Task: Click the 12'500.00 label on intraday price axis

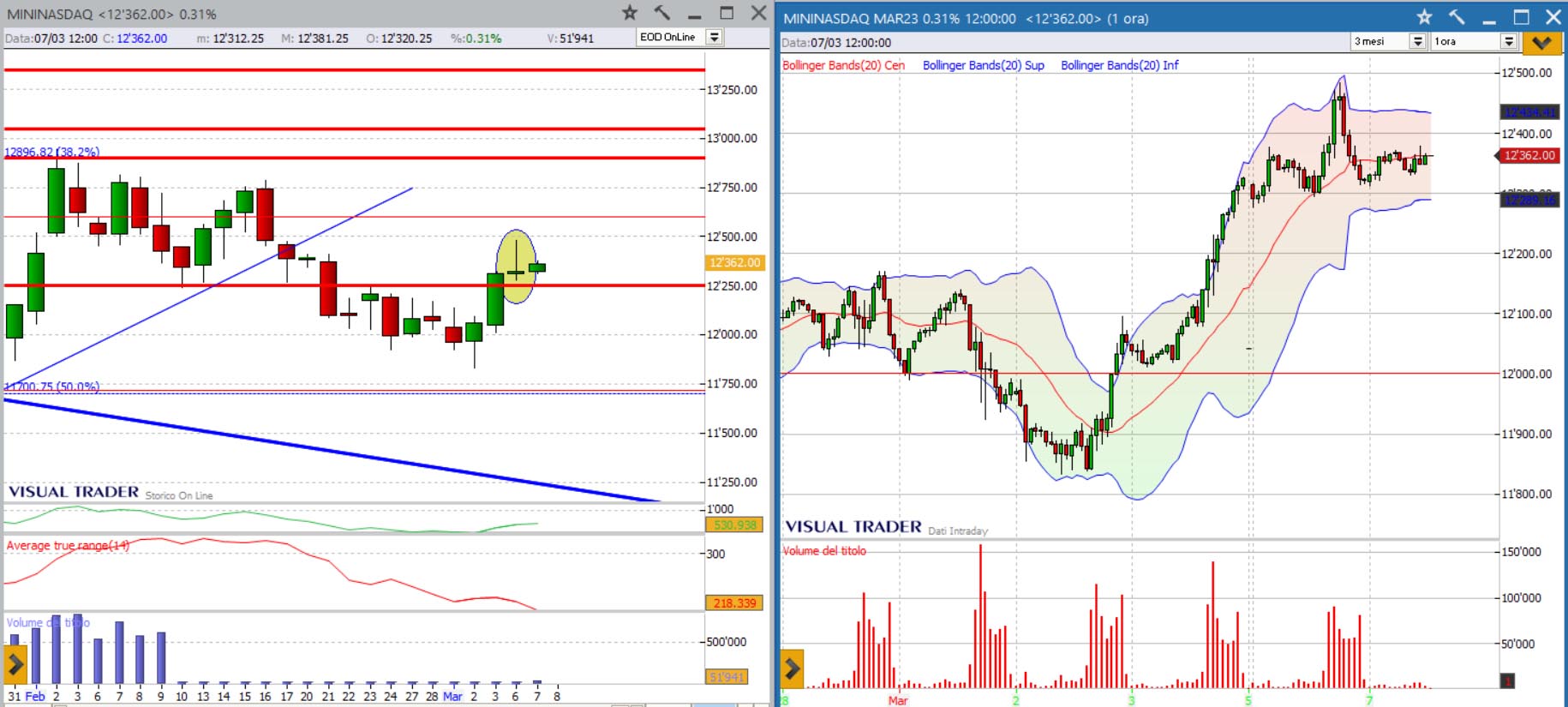Action: coord(1527,73)
